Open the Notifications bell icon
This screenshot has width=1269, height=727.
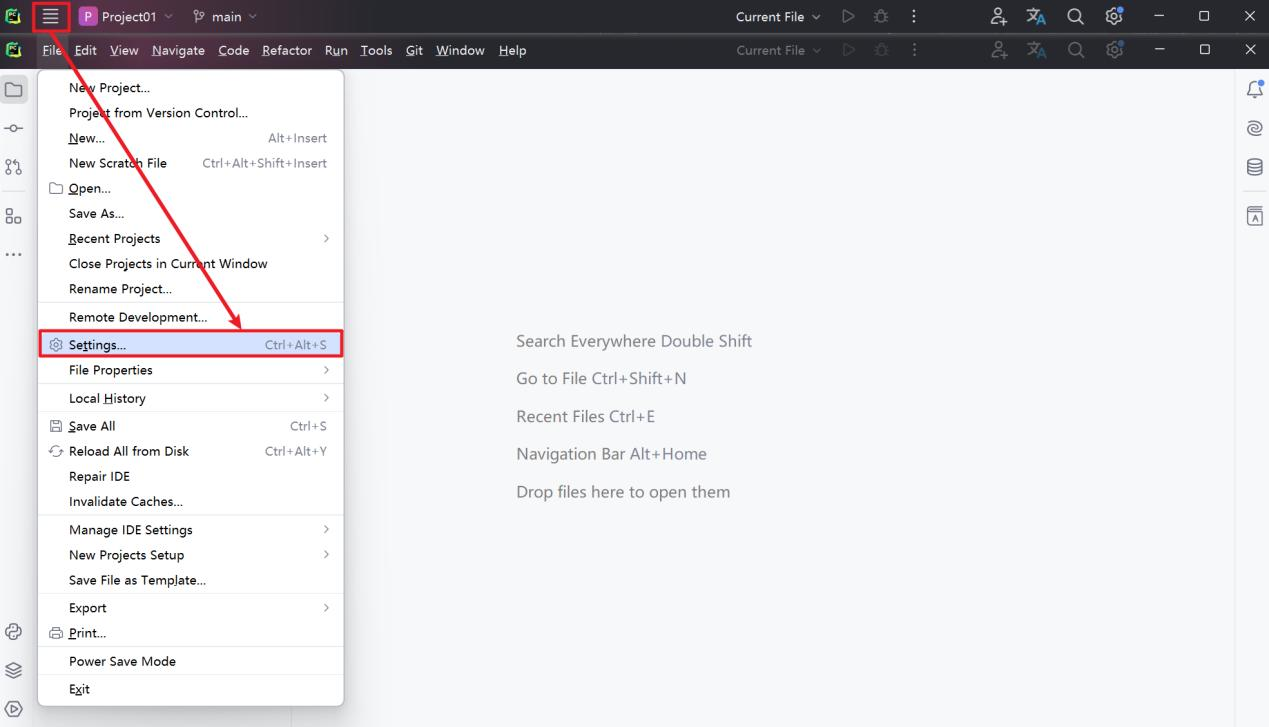point(1254,90)
